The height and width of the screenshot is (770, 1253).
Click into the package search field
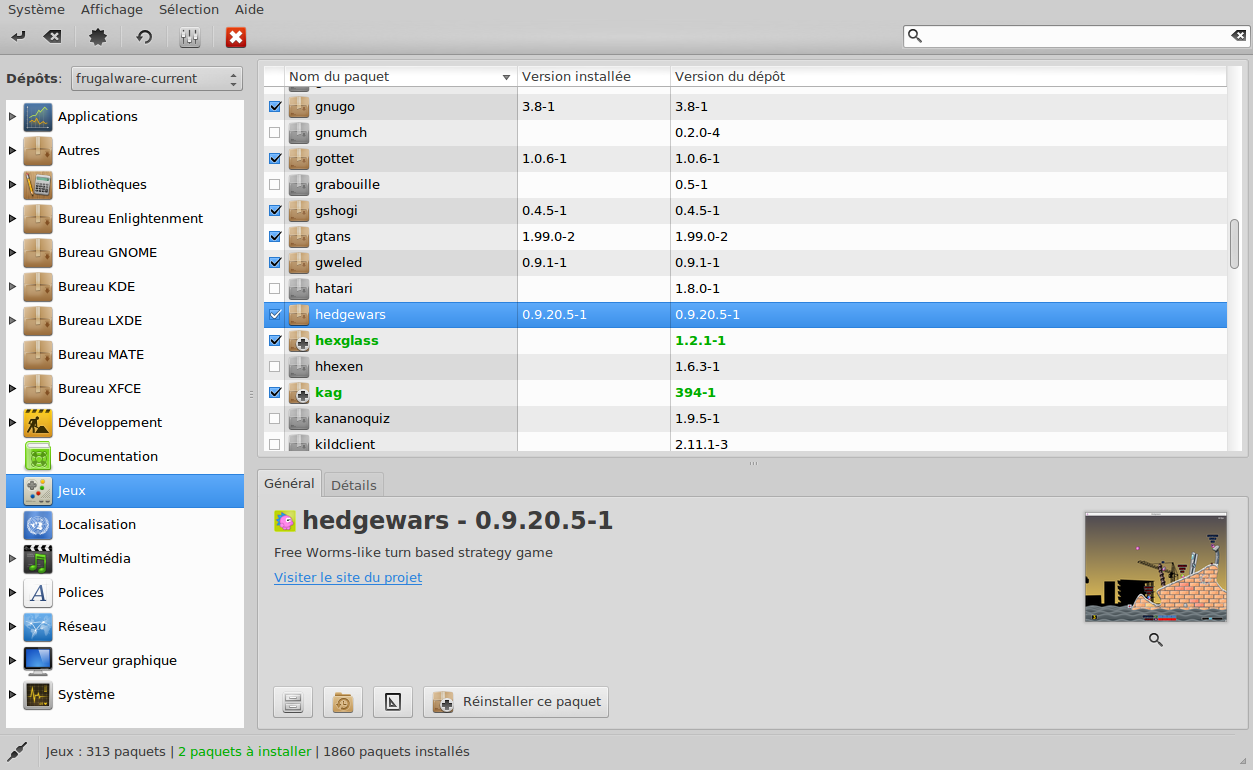point(1076,36)
